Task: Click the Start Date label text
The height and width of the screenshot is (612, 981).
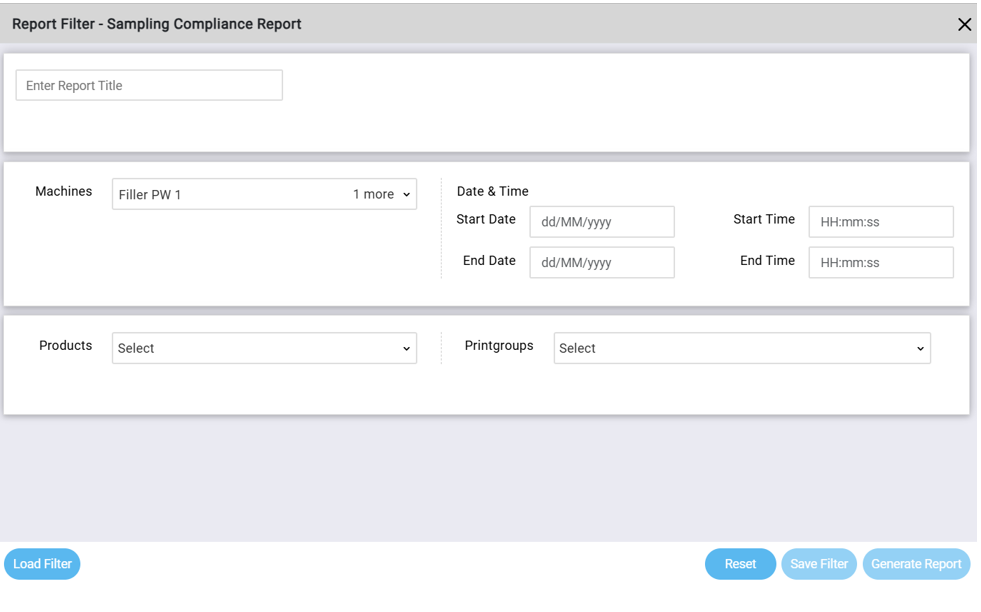Action: click(x=486, y=220)
